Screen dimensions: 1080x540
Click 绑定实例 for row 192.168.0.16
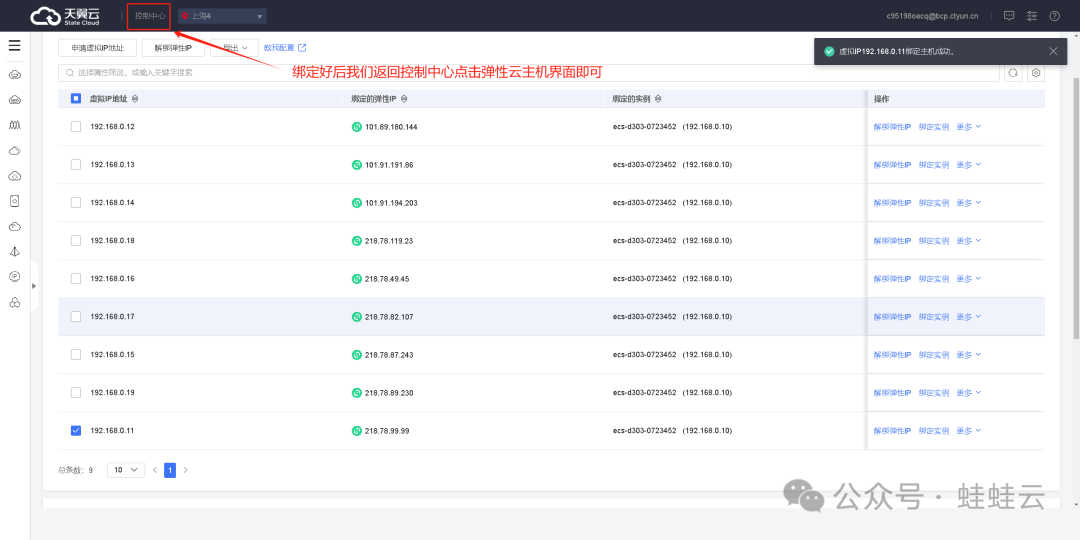pyautogui.click(x=934, y=279)
